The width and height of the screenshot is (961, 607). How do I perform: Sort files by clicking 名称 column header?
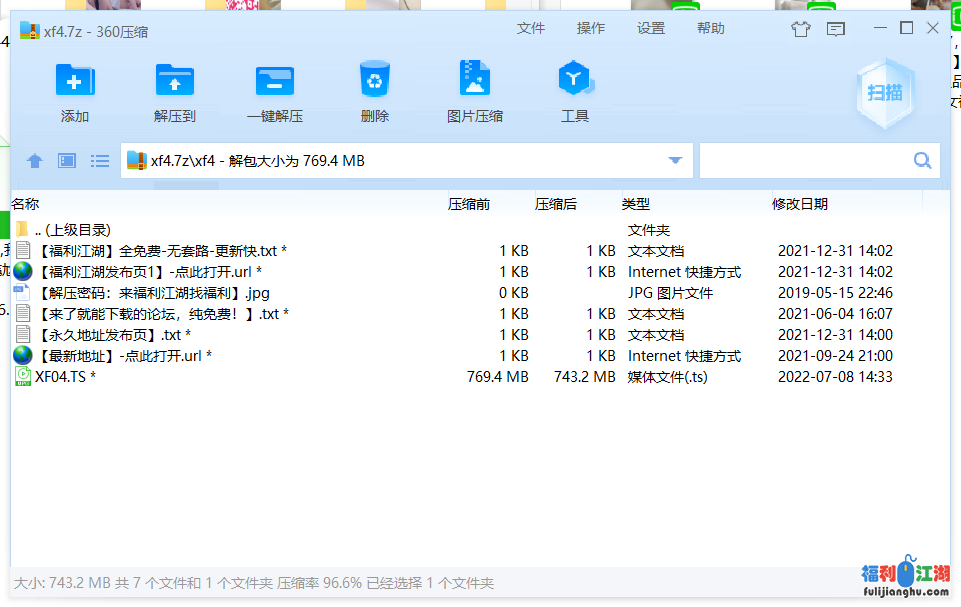(26, 203)
